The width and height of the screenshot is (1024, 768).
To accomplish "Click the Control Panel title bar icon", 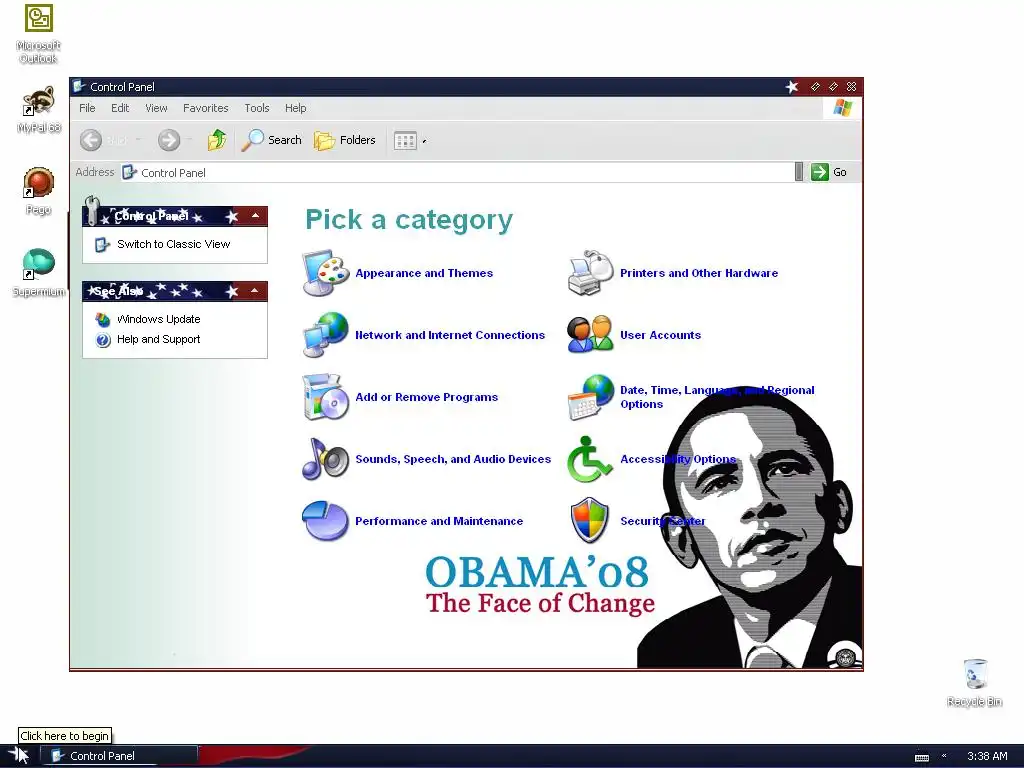I will click(79, 86).
